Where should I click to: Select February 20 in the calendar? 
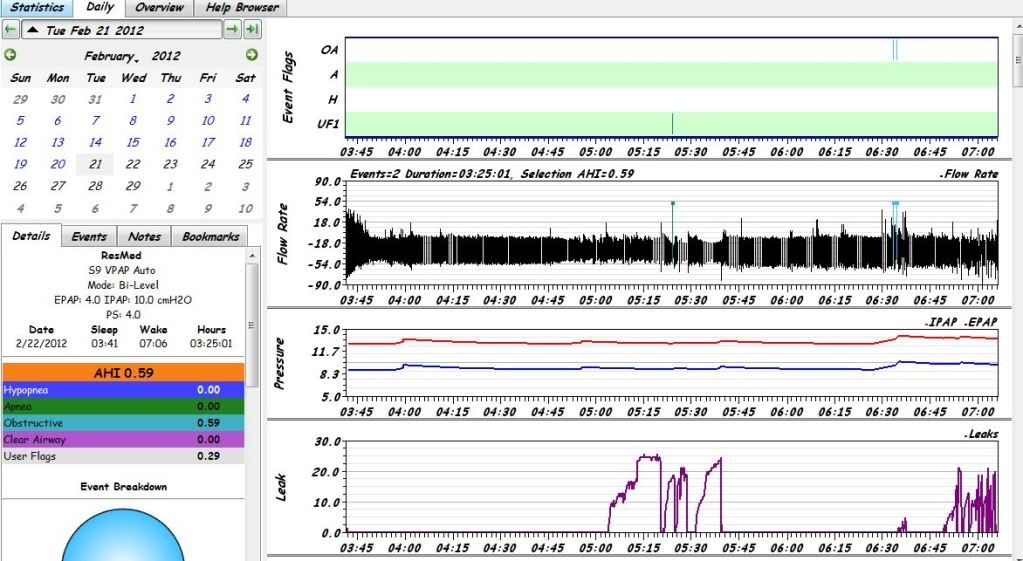tap(58, 164)
